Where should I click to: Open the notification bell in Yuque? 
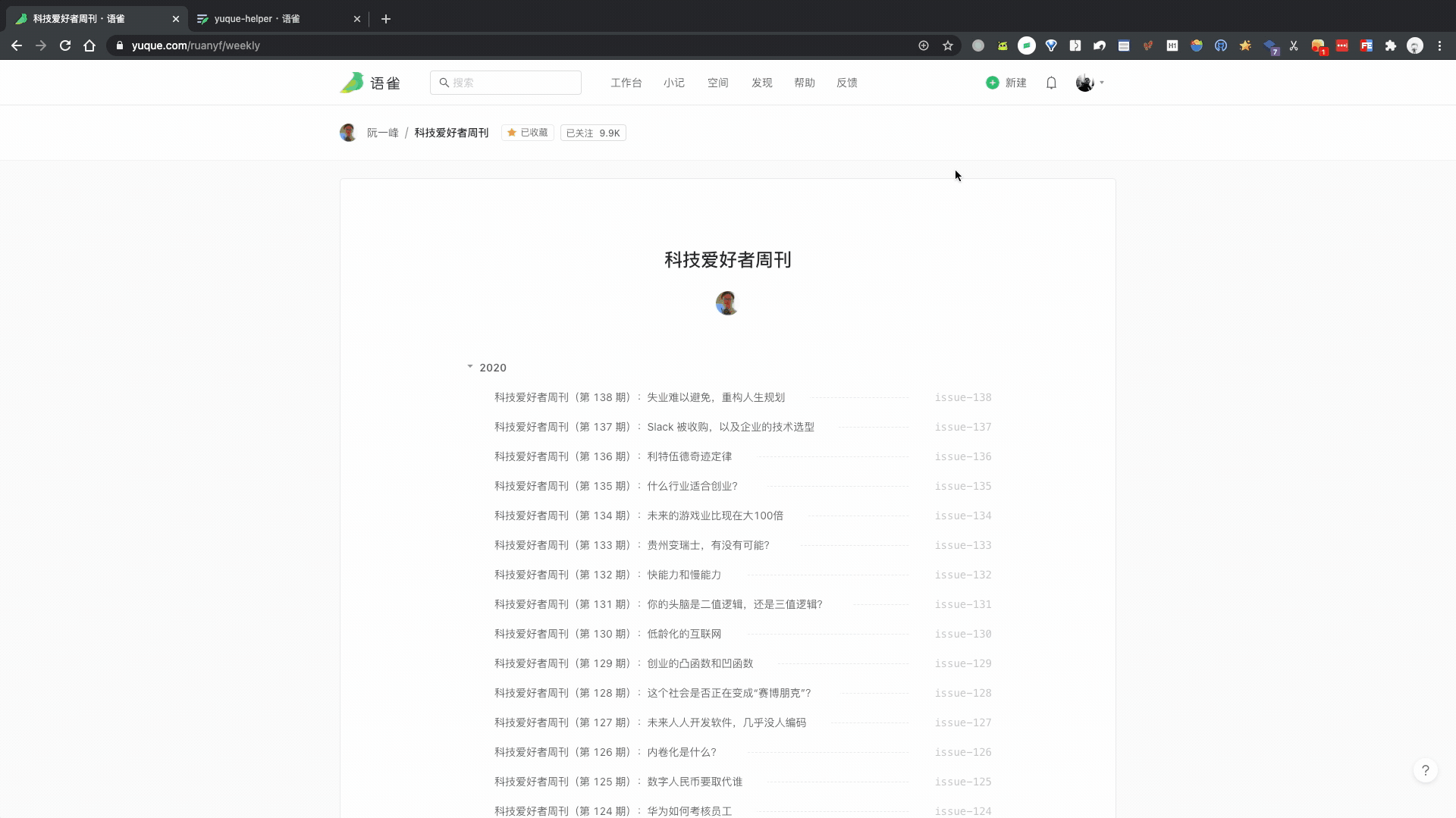(1052, 83)
